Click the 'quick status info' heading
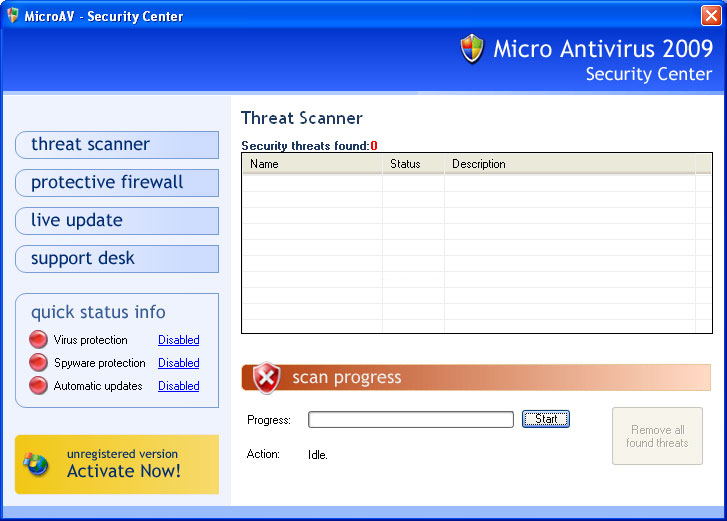Viewport: 727px width, 521px height. coord(98,312)
